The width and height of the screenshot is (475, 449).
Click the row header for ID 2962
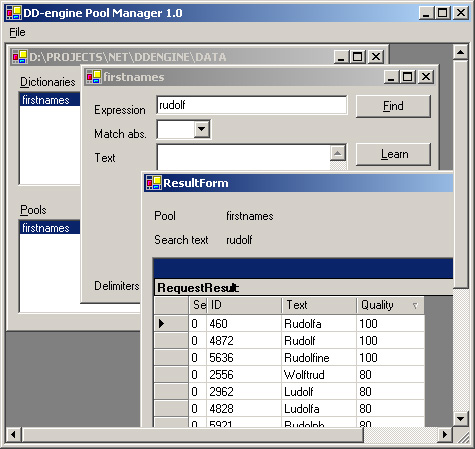[171, 392]
